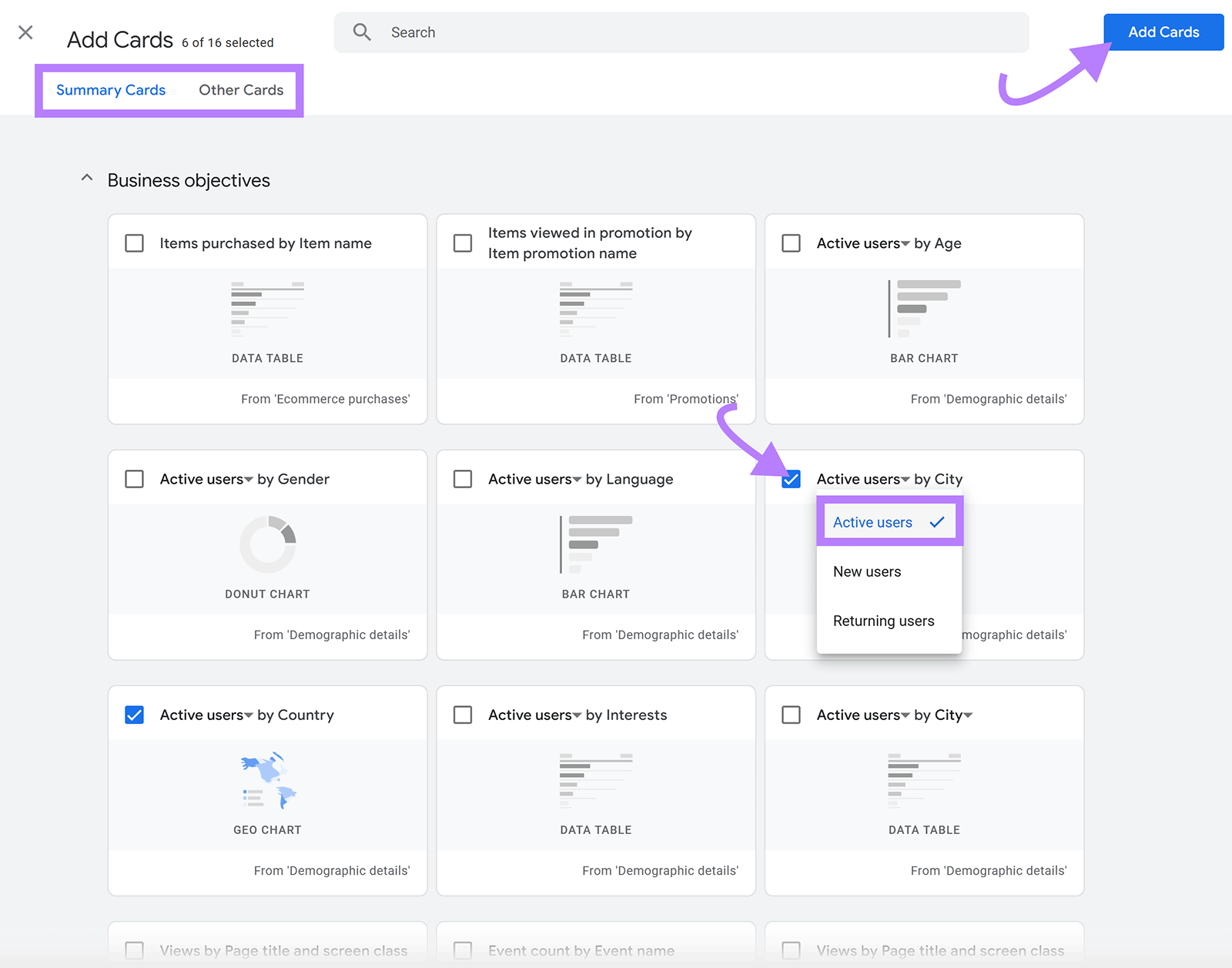
Task: Open the Active users dropdown on the Language card
Action: [x=577, y=478]
